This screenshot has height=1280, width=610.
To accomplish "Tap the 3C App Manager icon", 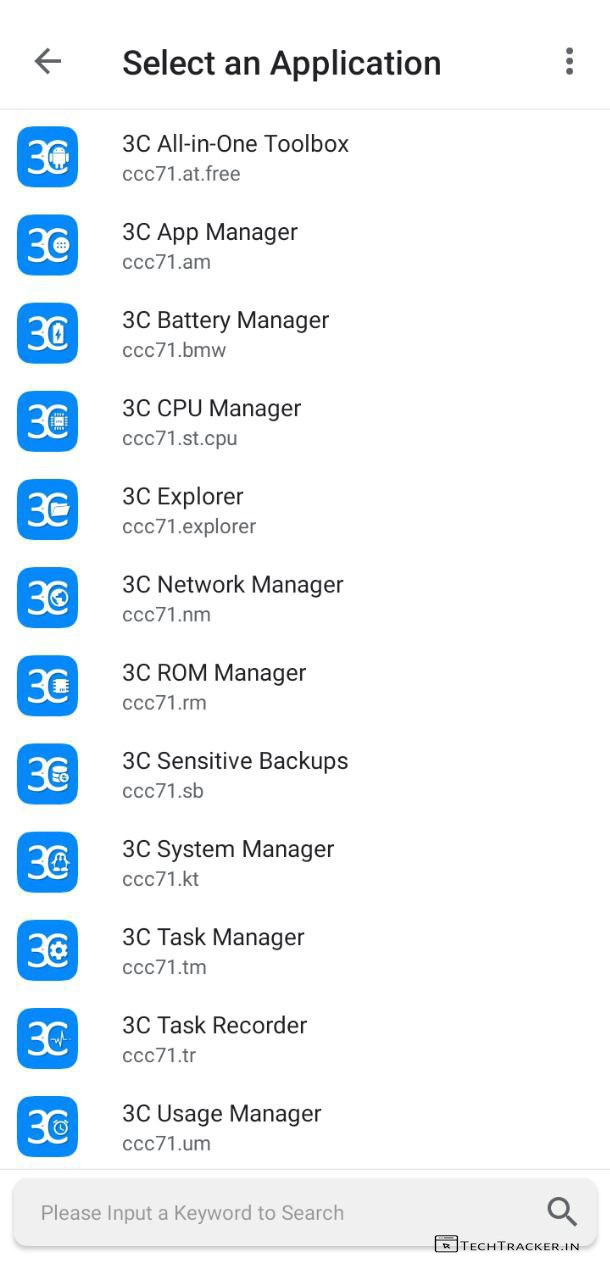I will click(47, 245).
